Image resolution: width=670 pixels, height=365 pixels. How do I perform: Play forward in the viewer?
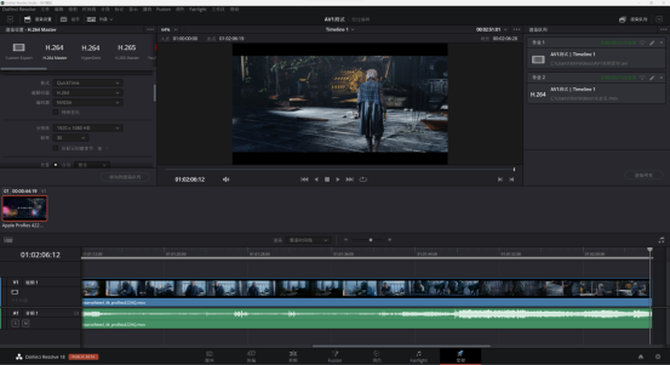[338, 180]
